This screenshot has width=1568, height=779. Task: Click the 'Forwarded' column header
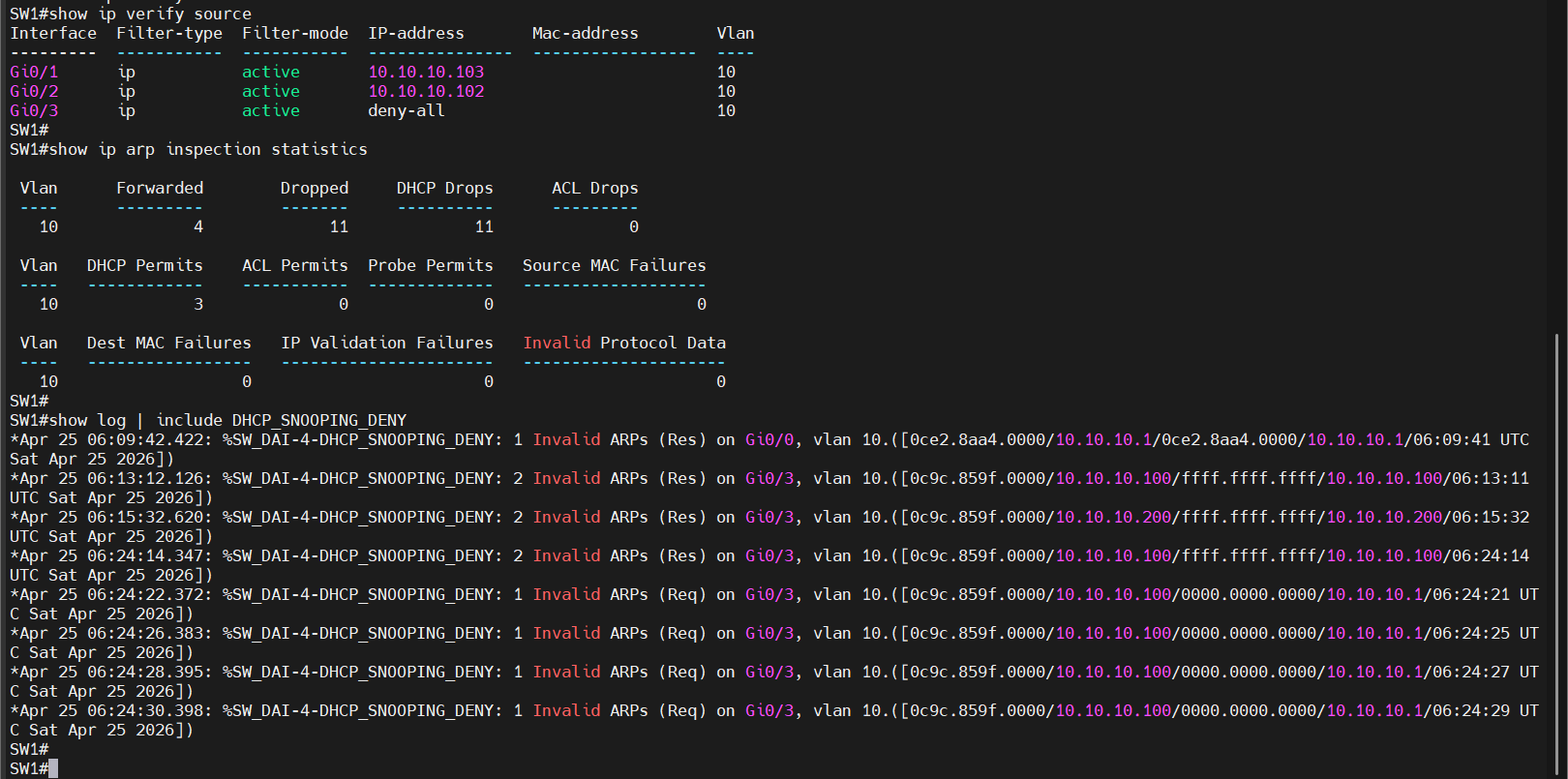coord(160,188)
